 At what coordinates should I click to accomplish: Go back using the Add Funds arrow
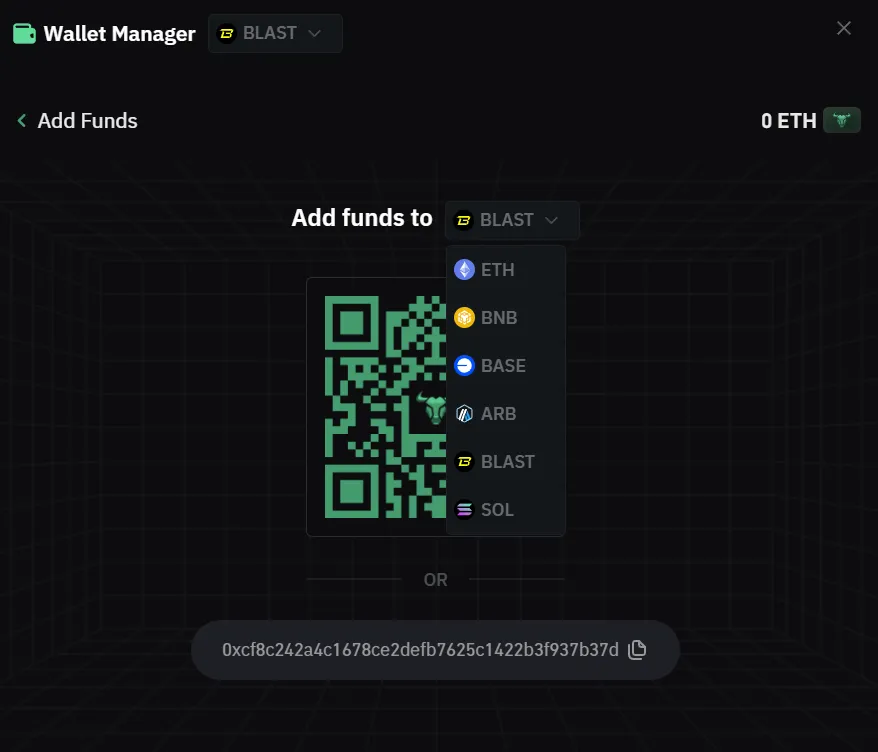22,120
